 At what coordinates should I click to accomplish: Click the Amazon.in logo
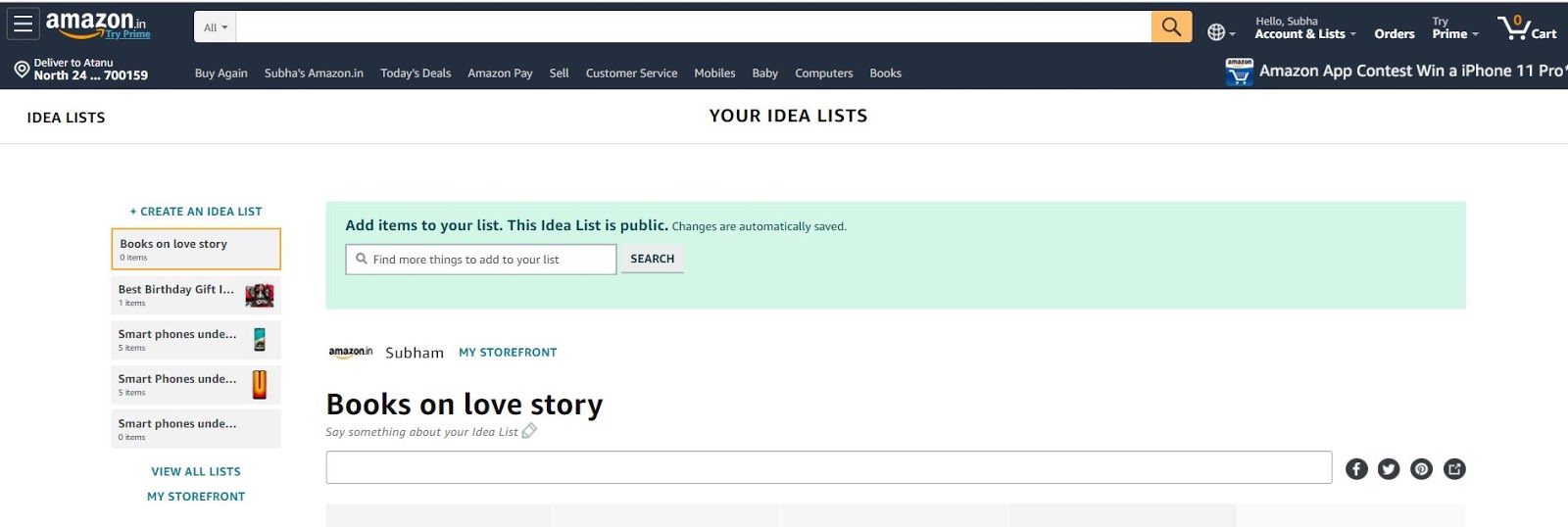[x=95, y=22]
